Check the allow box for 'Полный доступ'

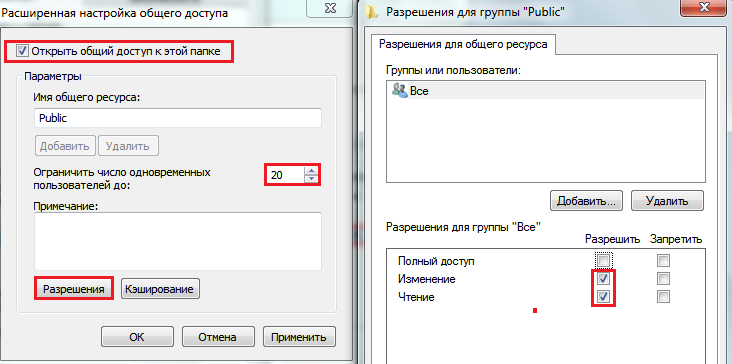(603, 260)
